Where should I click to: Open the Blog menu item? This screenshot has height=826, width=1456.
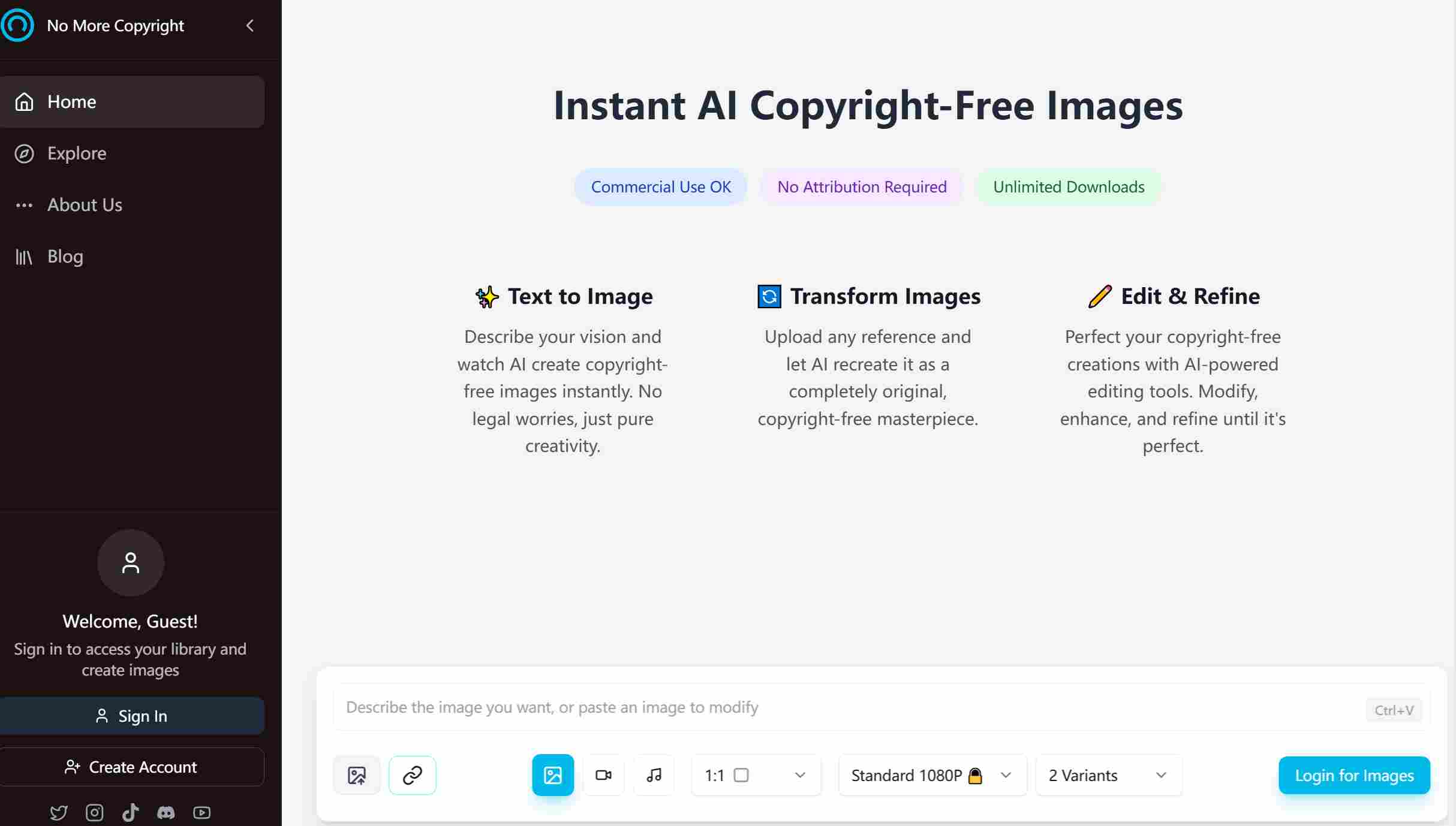(x=65, y=257)
